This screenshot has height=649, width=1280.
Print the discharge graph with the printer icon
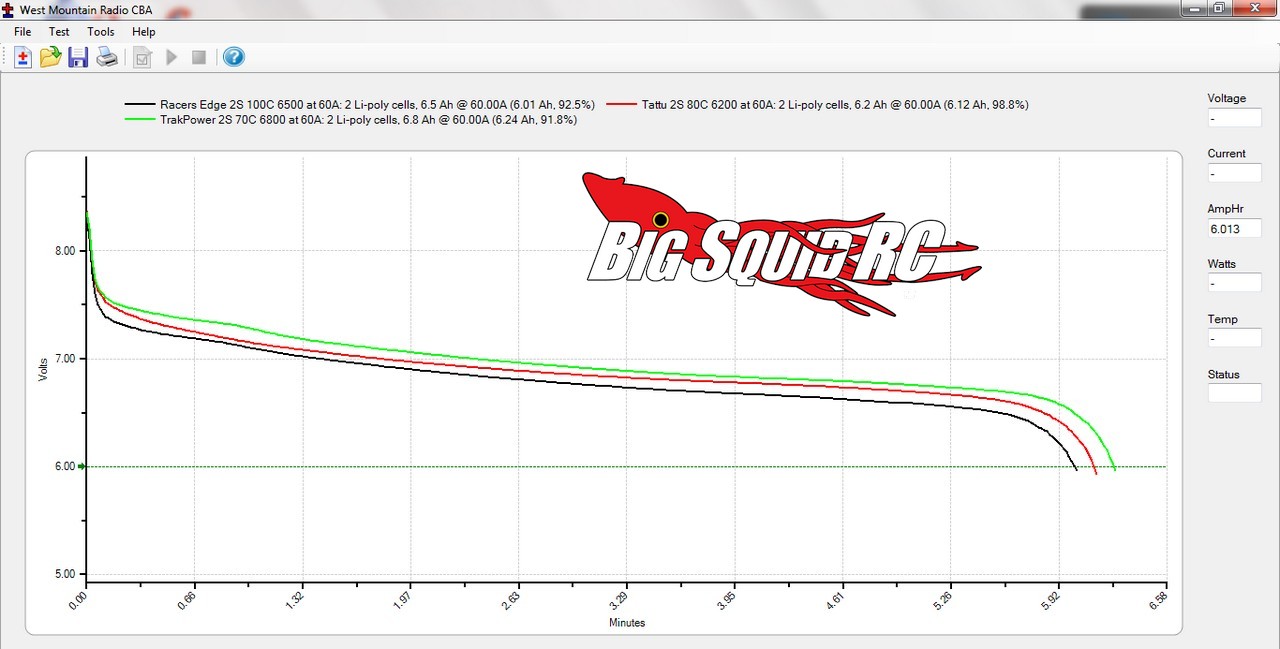pos(107,57)
